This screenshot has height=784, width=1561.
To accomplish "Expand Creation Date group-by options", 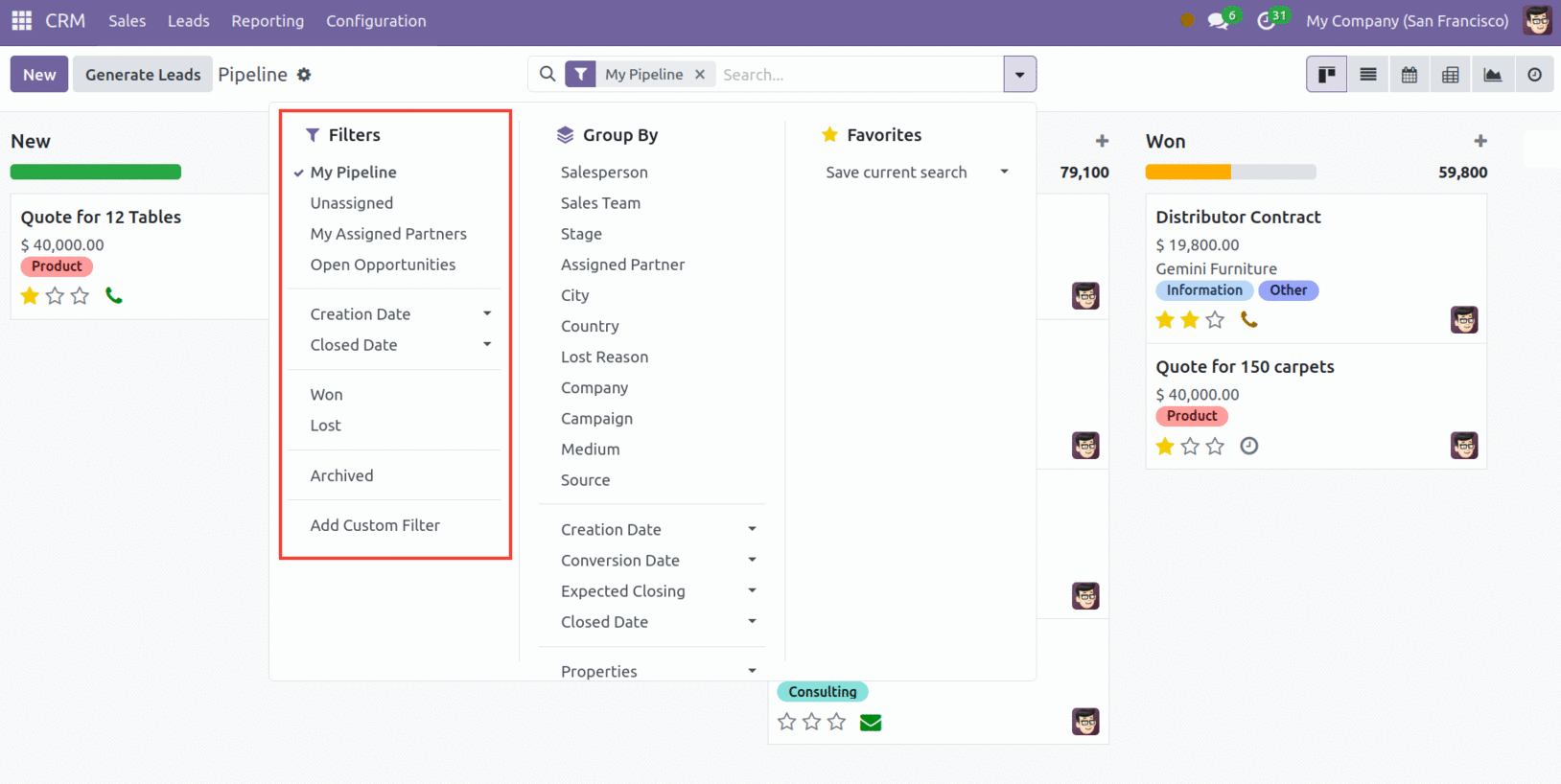I will pyautogui.click(x=653, y=529).
